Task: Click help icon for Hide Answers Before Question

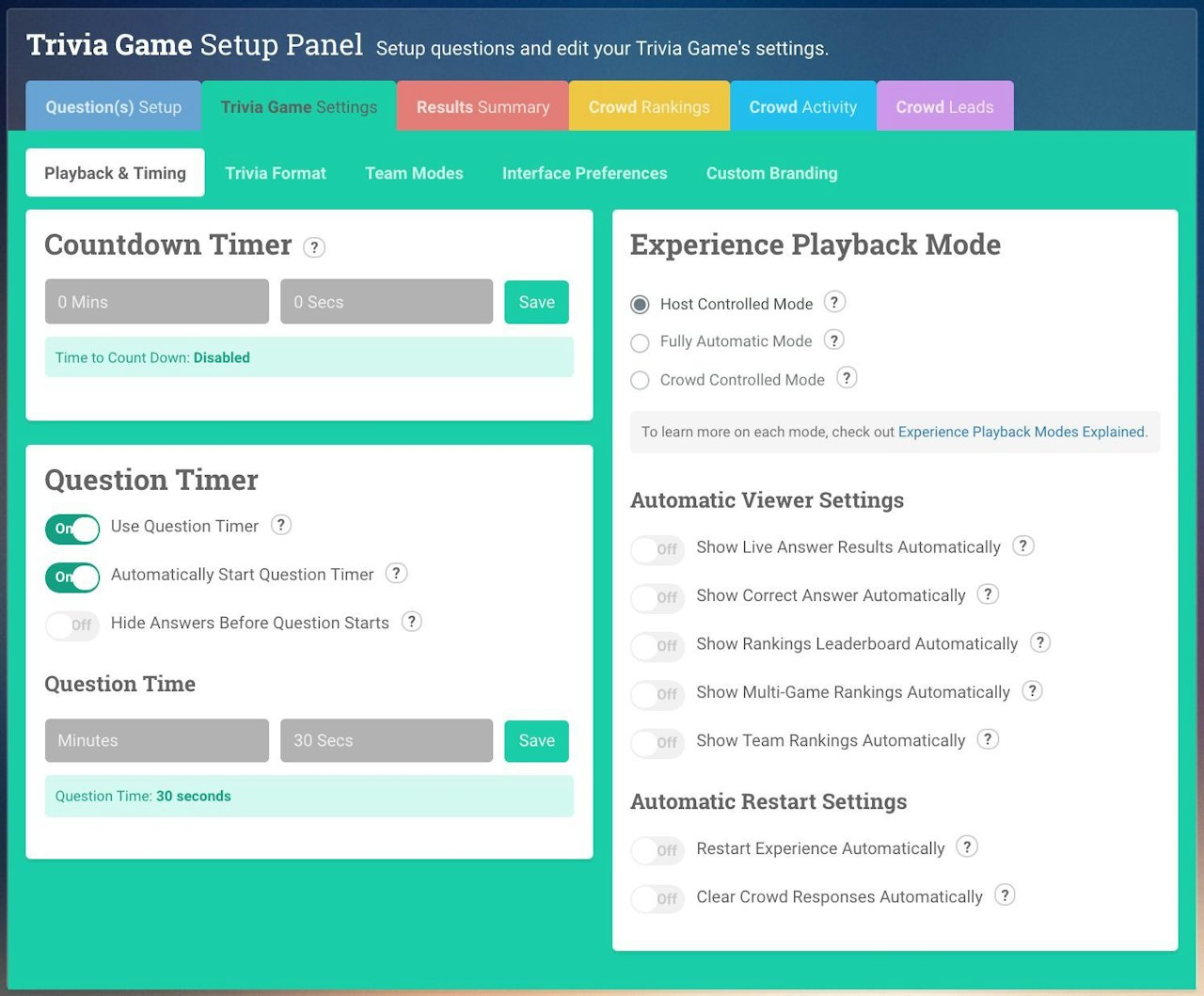Action: (x=411, y=622)
